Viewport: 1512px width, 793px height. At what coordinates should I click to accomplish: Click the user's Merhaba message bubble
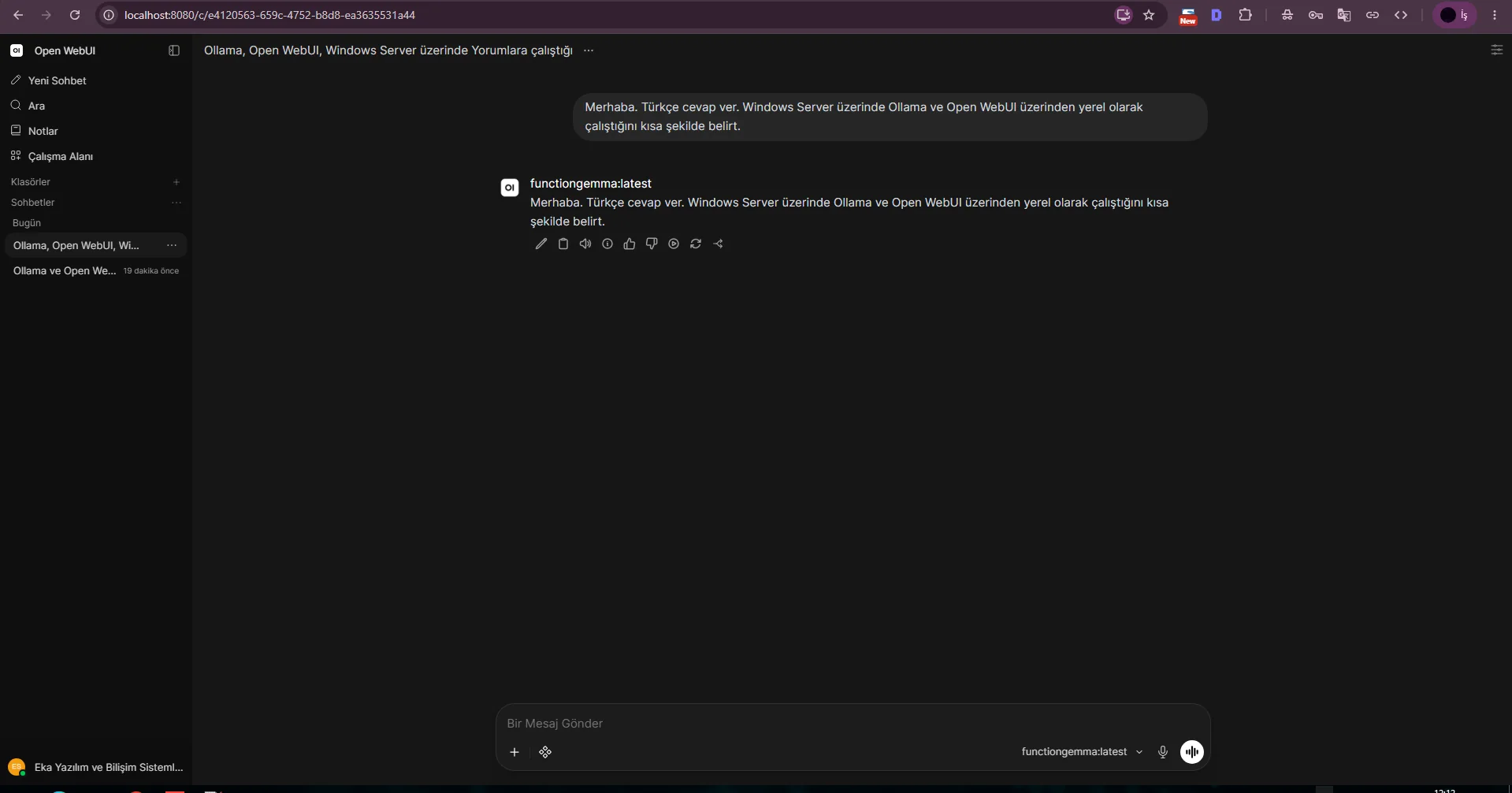pos(890,117)
